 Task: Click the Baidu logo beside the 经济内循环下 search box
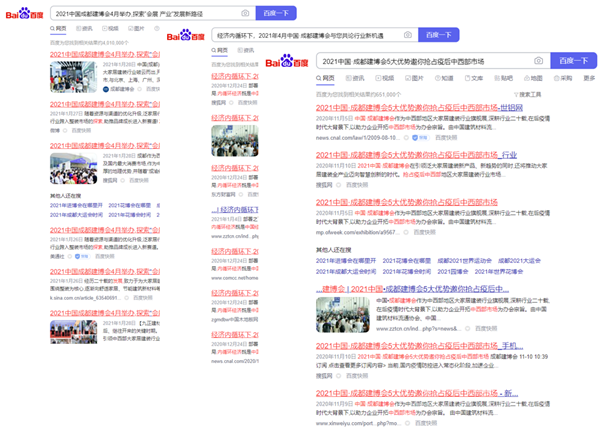[186, 35]
